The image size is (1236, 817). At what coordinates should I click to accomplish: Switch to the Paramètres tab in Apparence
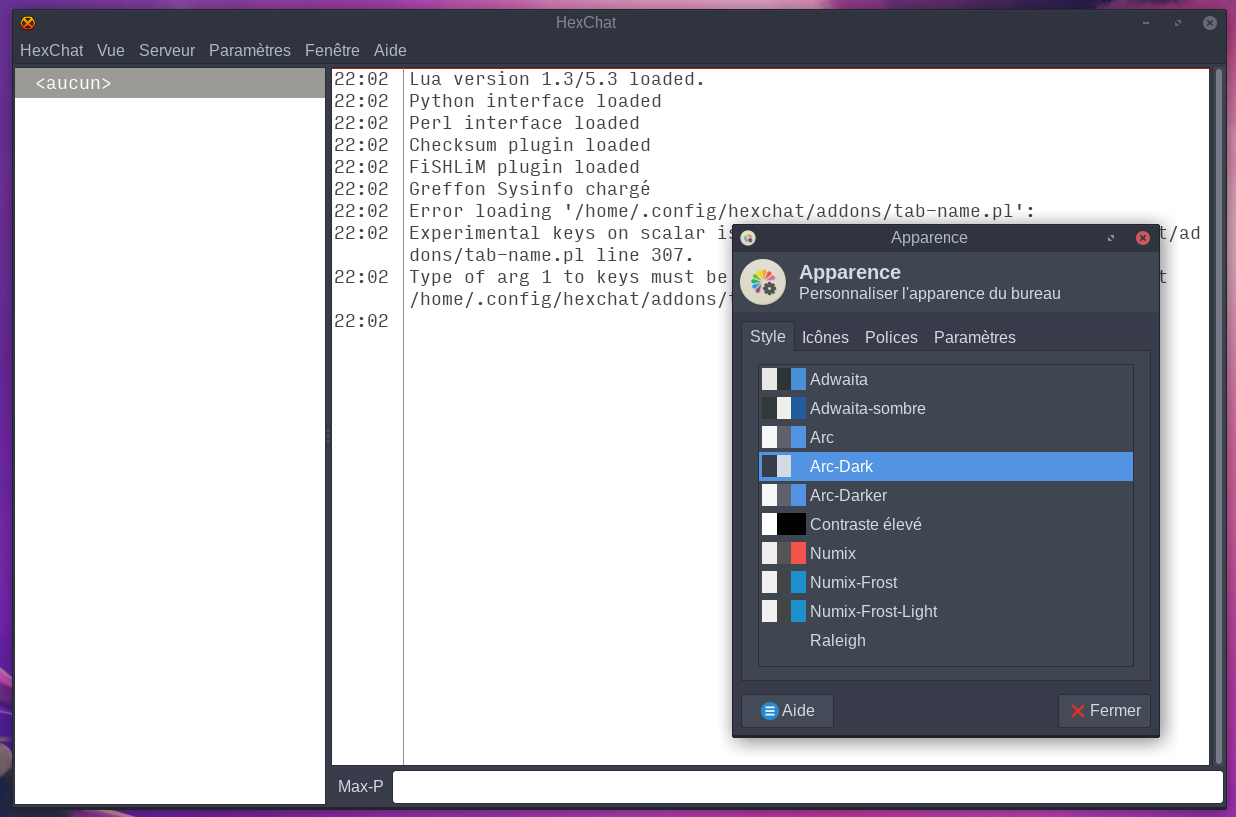pos(974,337)
